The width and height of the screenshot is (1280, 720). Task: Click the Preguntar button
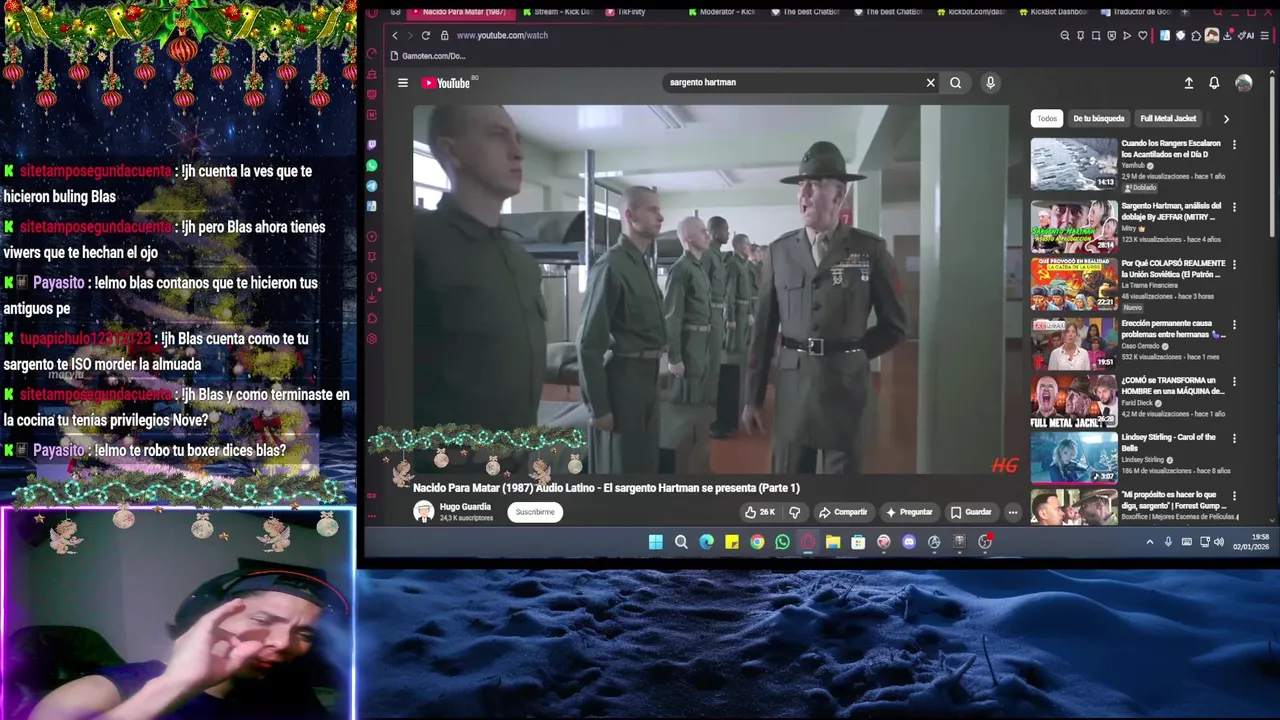909,512
